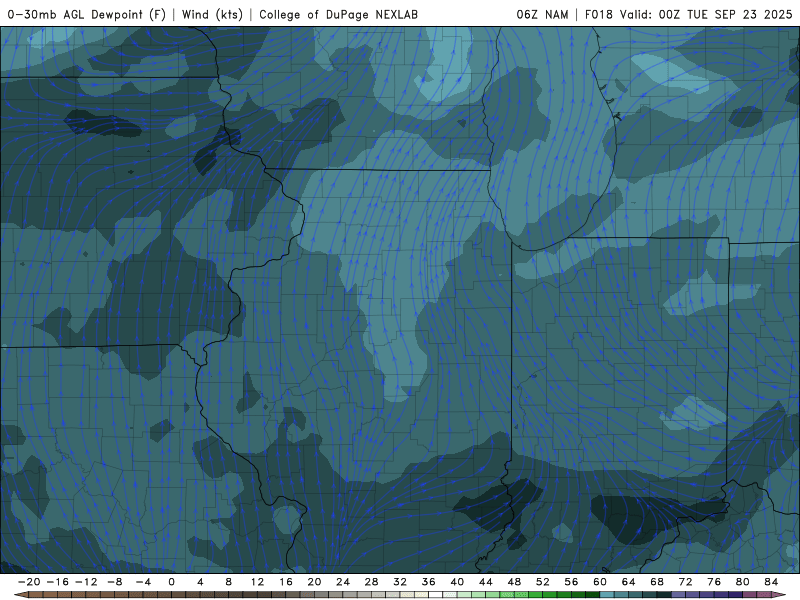Click the 16 legend value
Viewport: 800px width, 600px height.
tap(286, 582)
